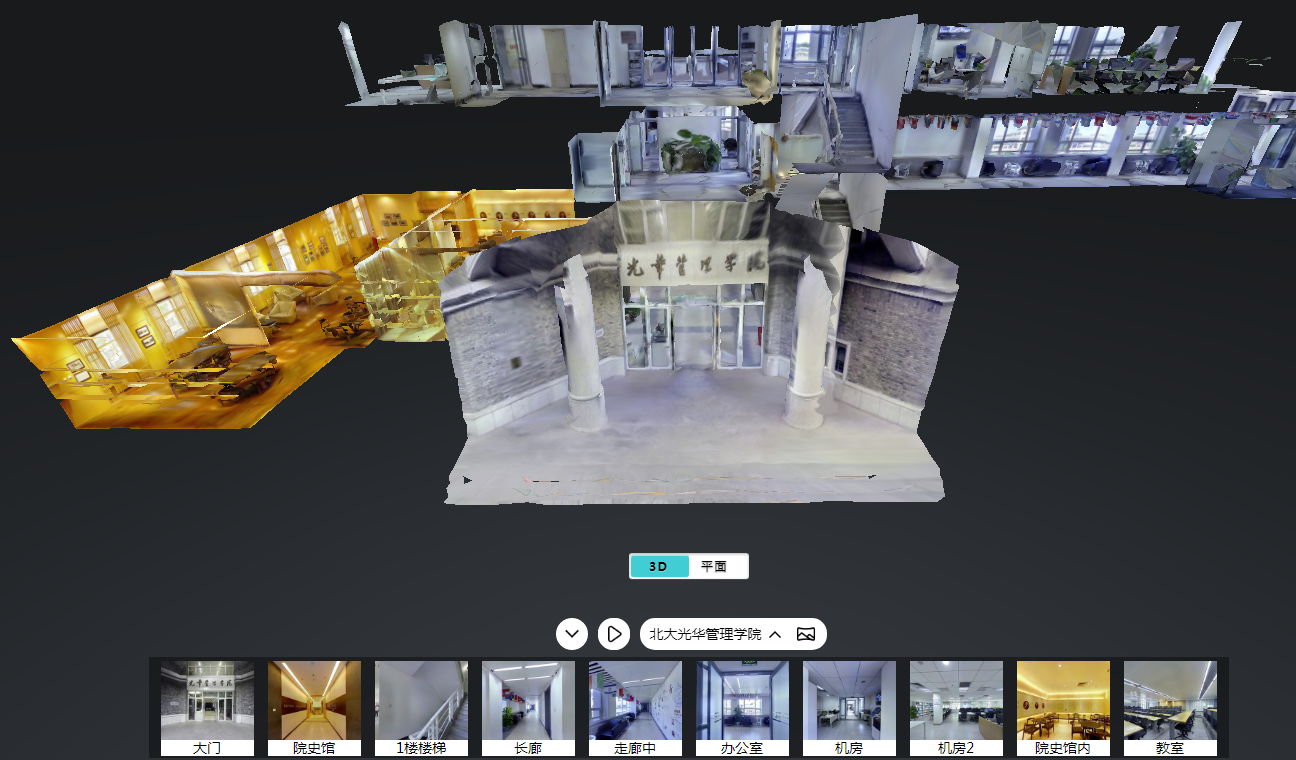Open the 大门 thumbnail
1296x760 pixels.
tap(207, 708)
